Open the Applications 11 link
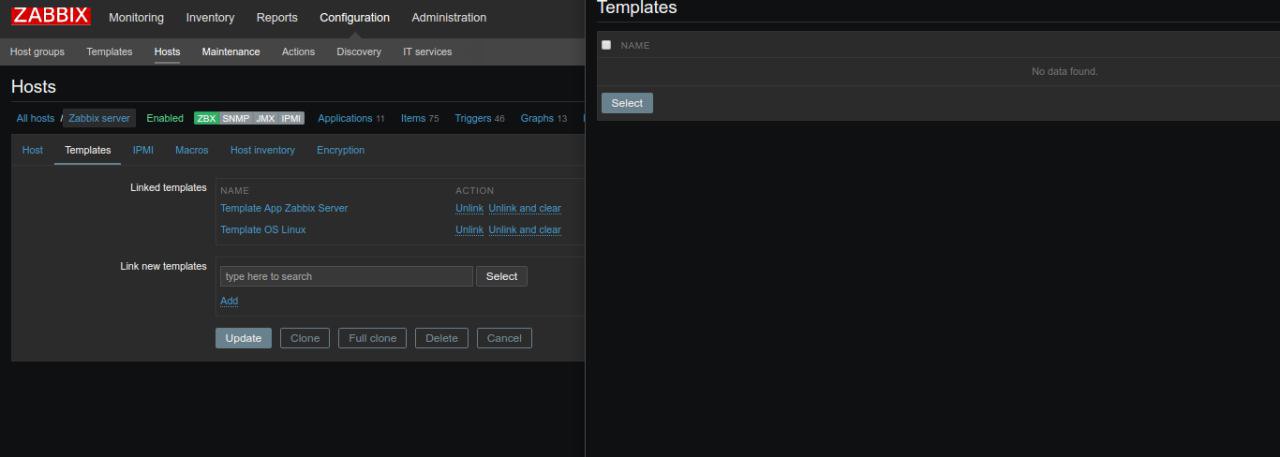1280x457 pixels. point(351,118)
